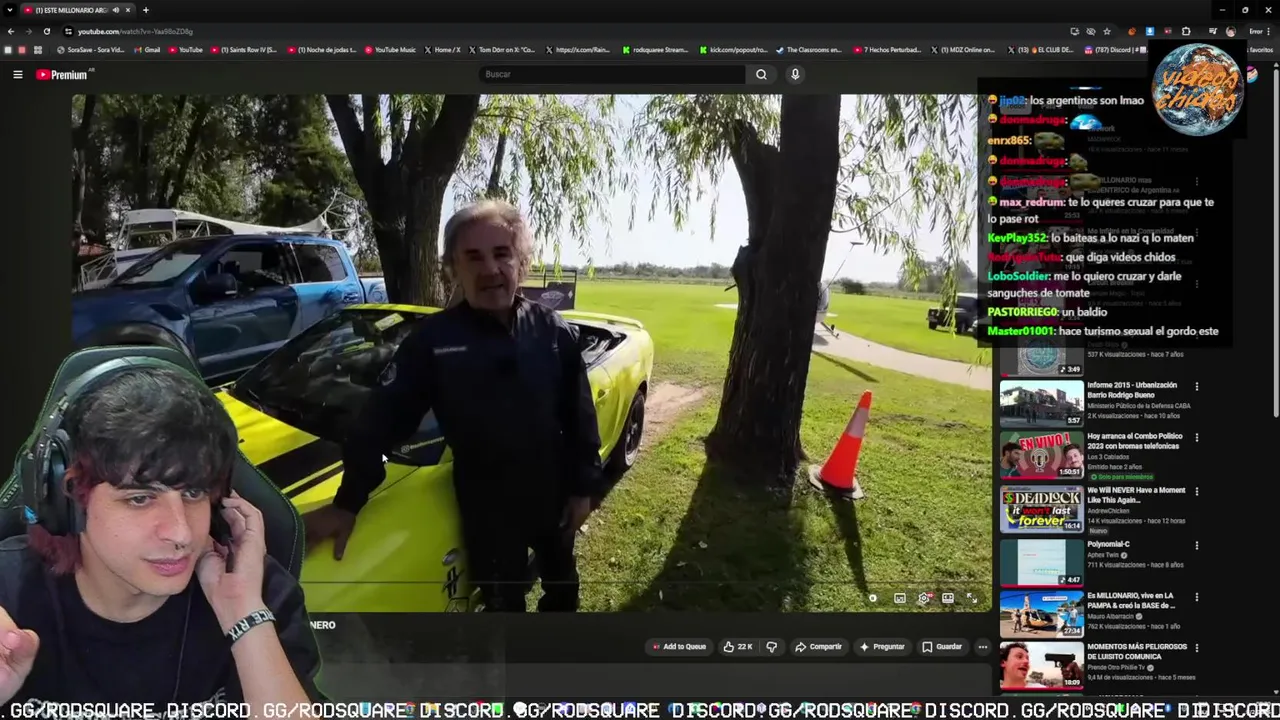Open the SoraSave bookmark
The width and height of the screenshot is (1280, 720).
[91, 49]
